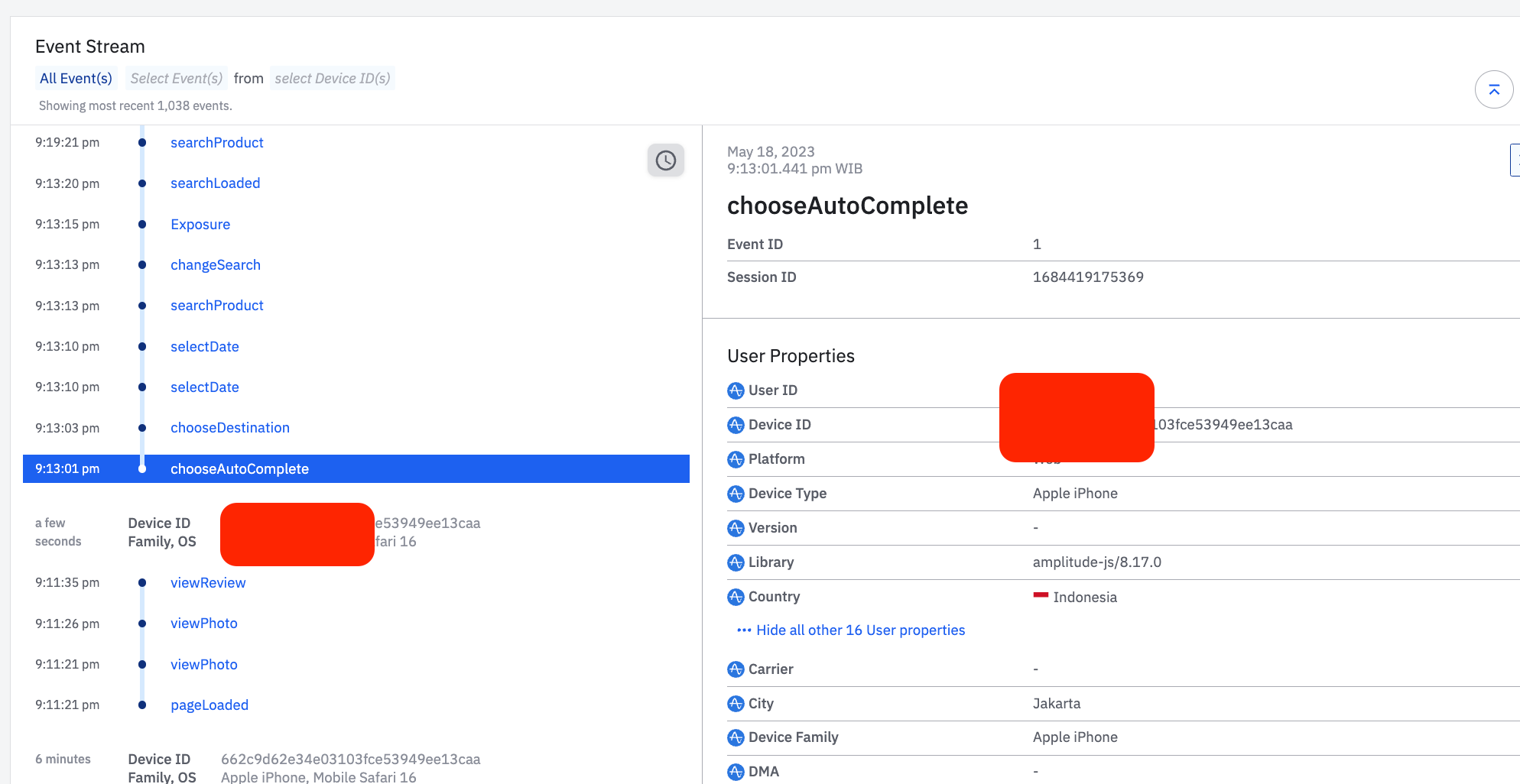1520x784 pixels.
Task: Click the timeline dot for viewReview
Action: tap(142, 583)
